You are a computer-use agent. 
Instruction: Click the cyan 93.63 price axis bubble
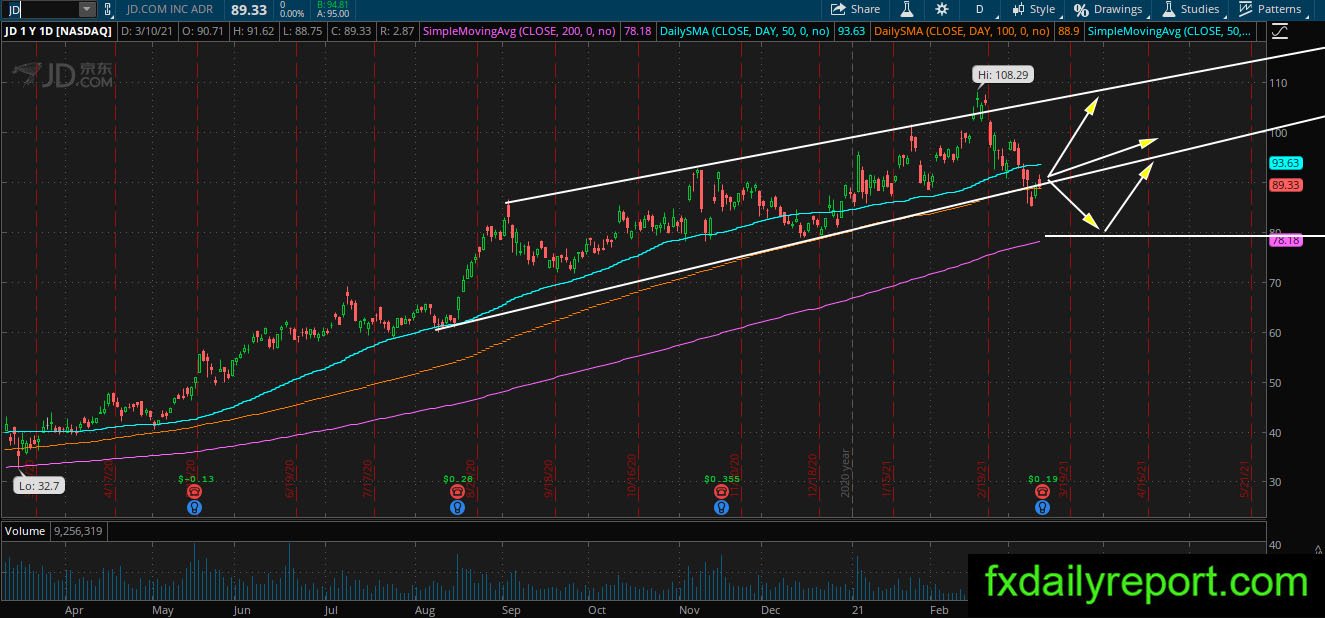point(1285,163)
